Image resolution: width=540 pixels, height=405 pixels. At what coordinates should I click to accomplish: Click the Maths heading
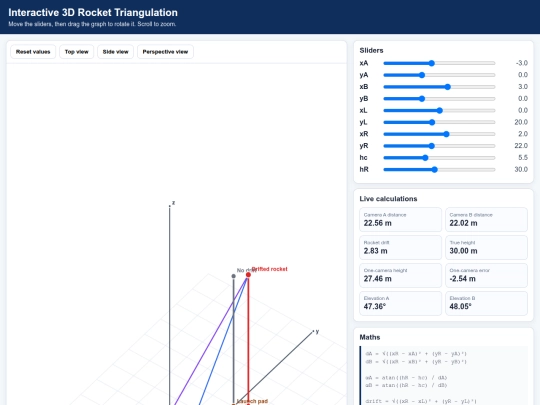point(370,337)
